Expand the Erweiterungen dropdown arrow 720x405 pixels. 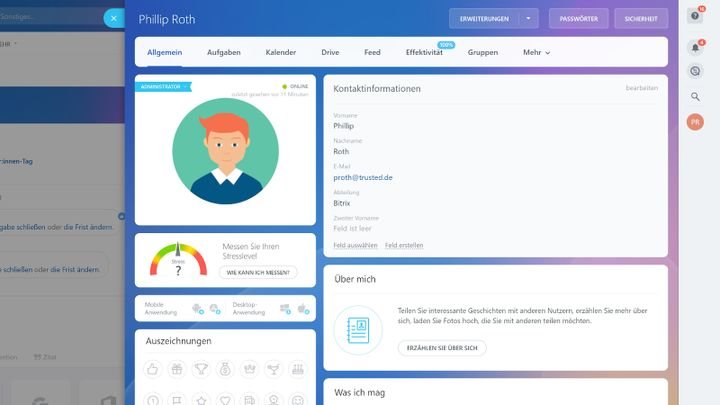529,18
